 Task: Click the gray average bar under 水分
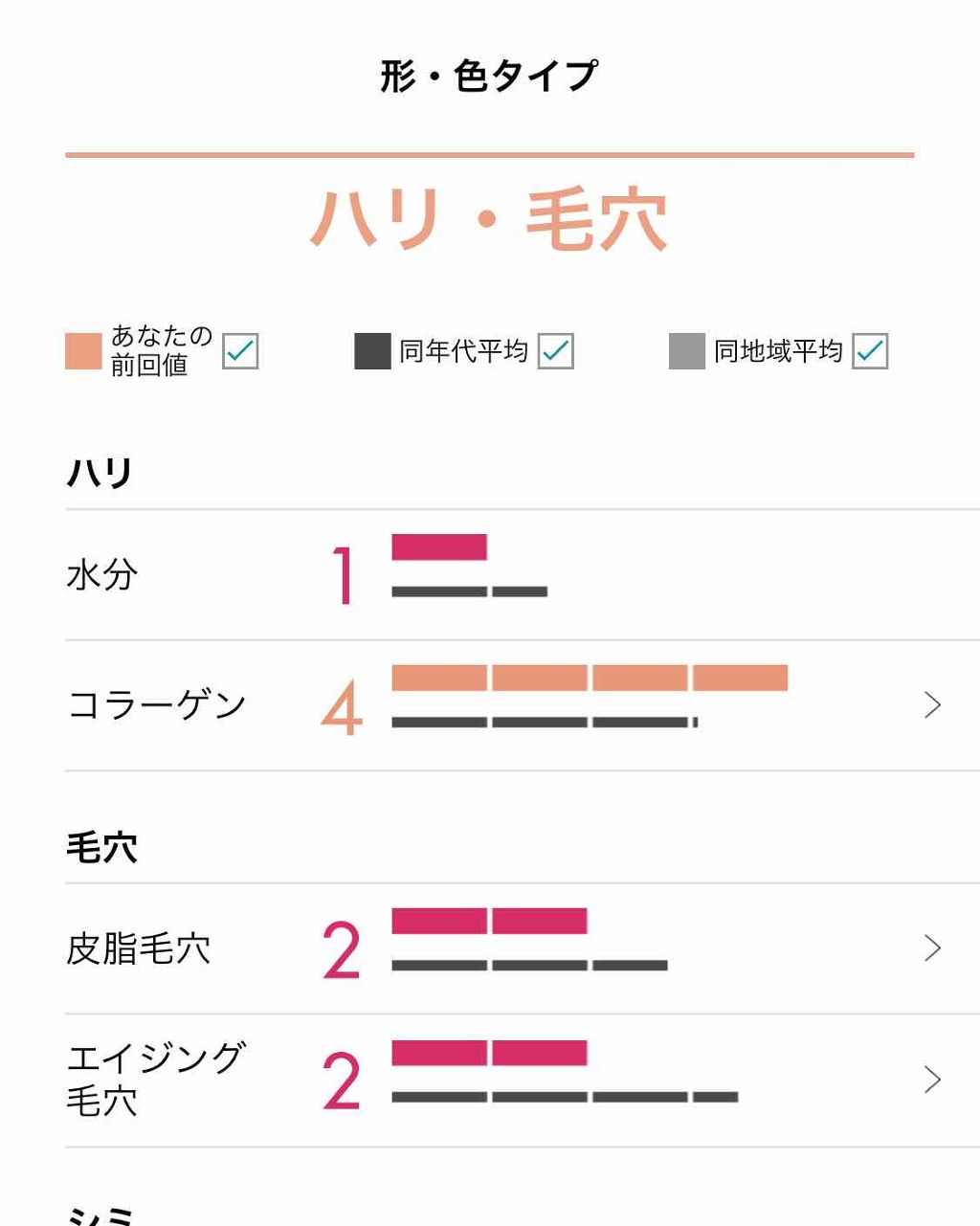click(469, 590)
